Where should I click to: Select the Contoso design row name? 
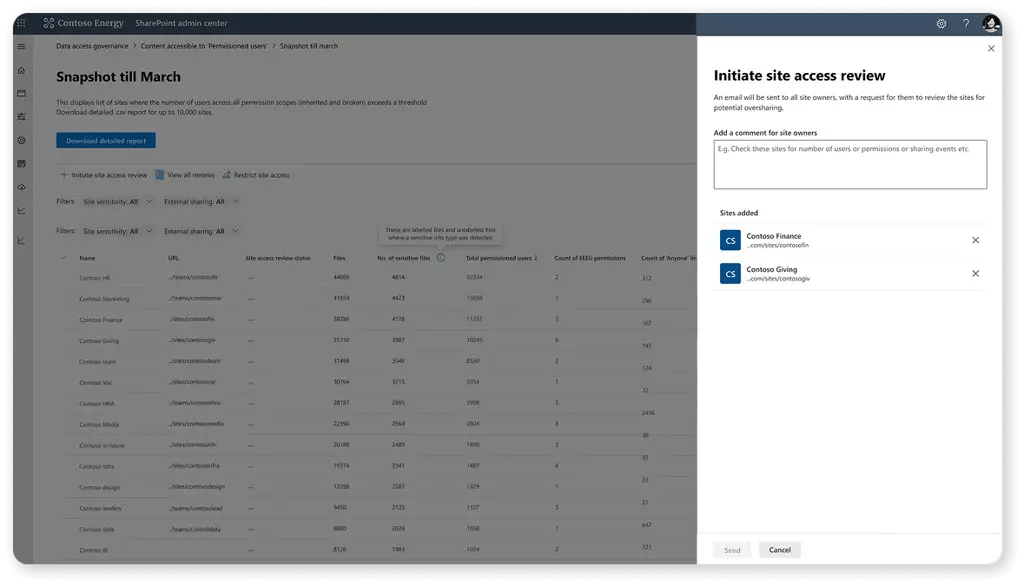point(99,487)
